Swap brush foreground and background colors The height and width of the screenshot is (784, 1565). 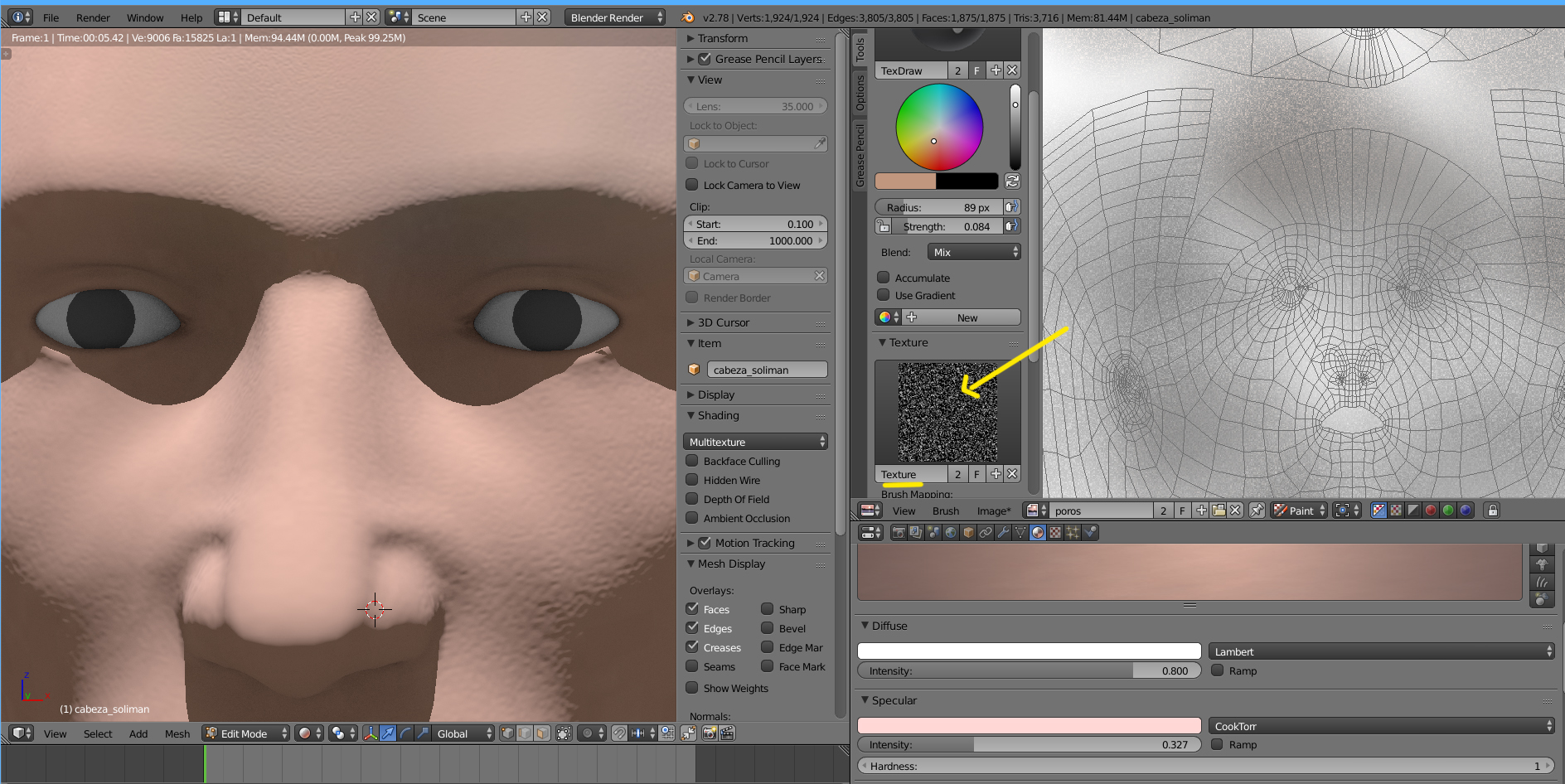pyautogui.click(x=1012, y=181)
